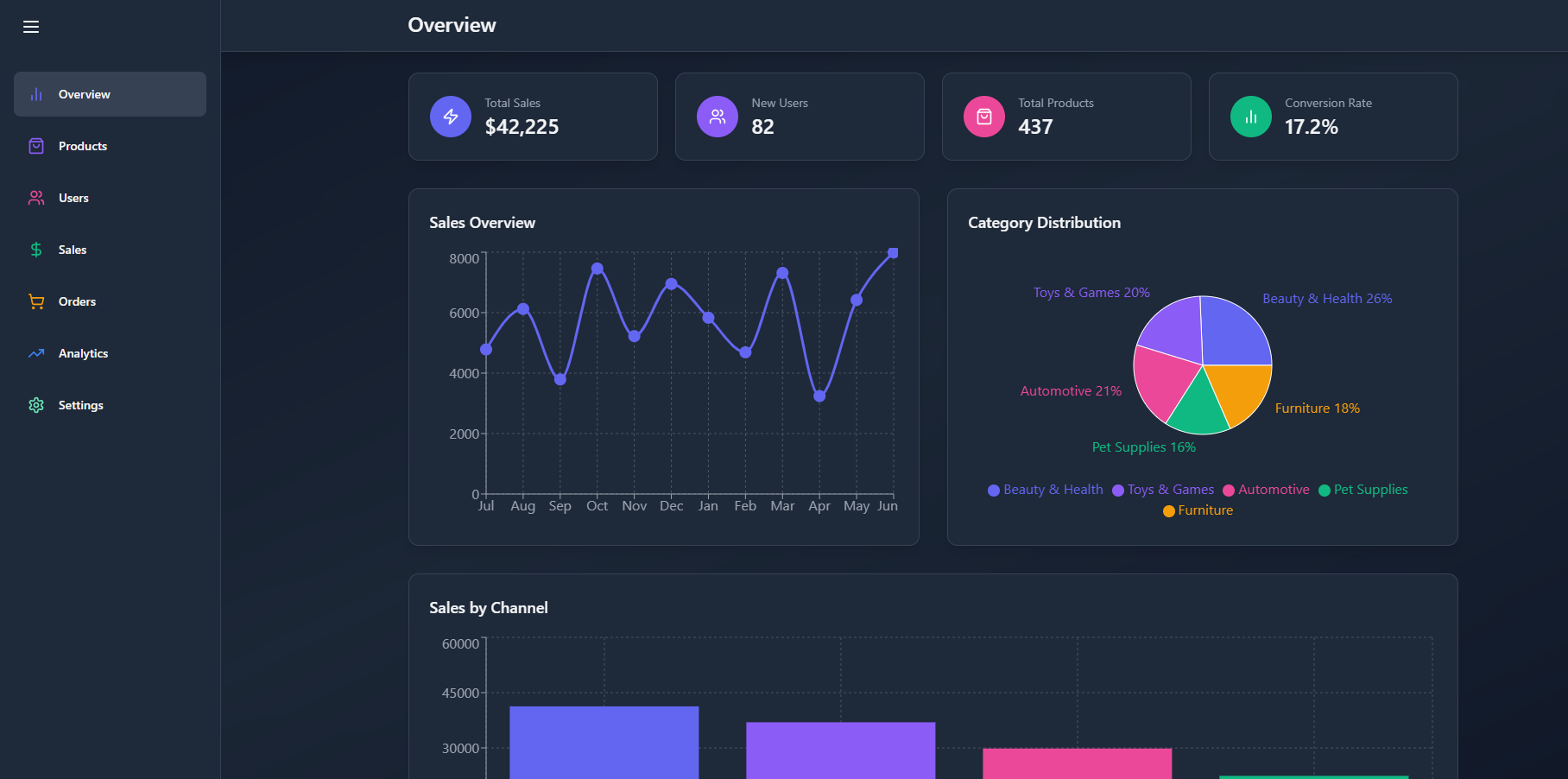Screen dimensions: 1568x779
Task: Click the Settings gear icon
Action: point(35,405)
